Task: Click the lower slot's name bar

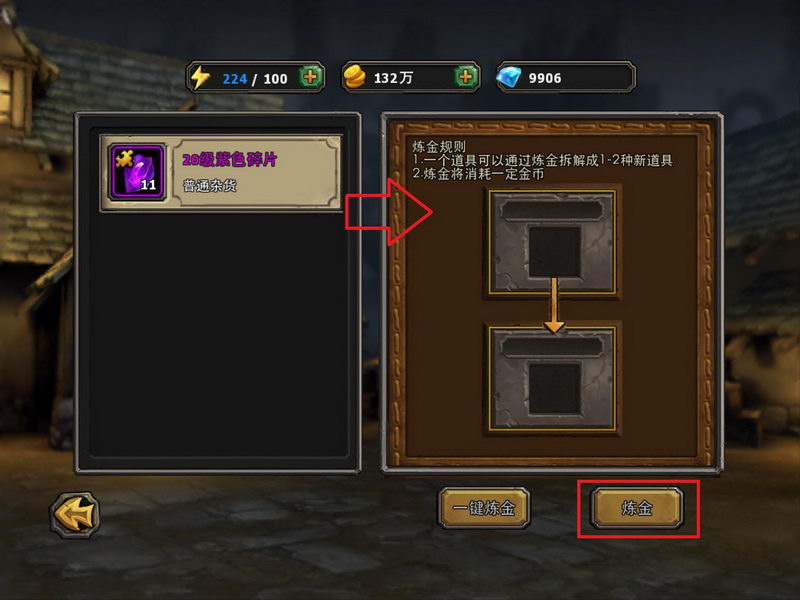Action: [553, 347]
